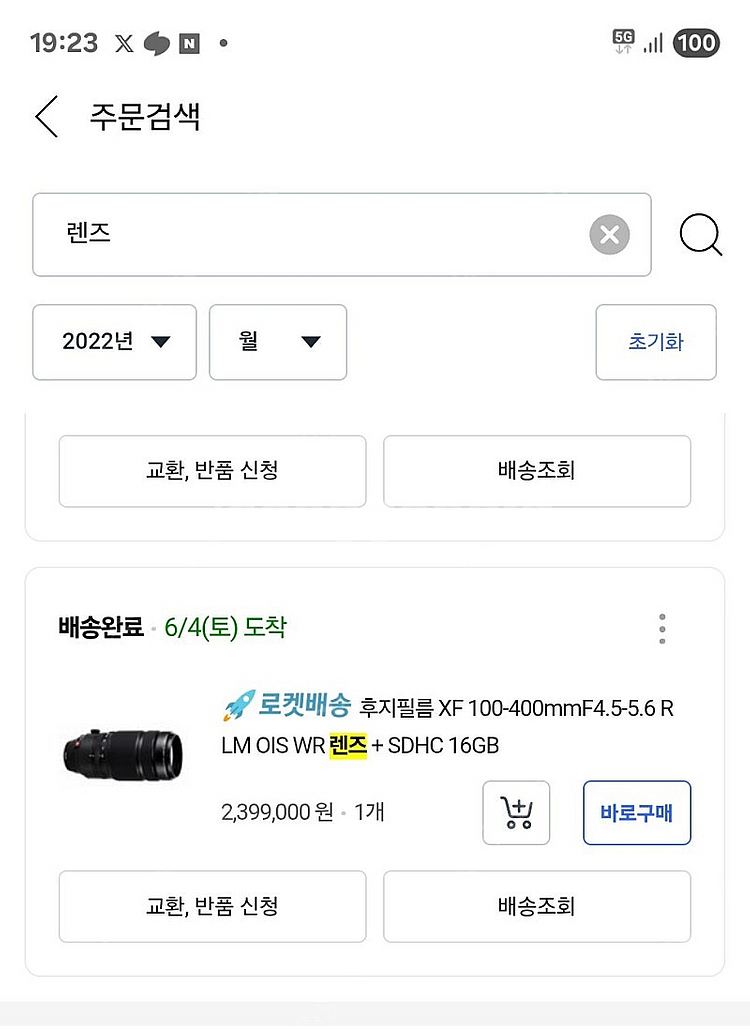Tap the N notification icon in status bar
The height and width of the screenshot is (1029, 750).
point(189,43)
